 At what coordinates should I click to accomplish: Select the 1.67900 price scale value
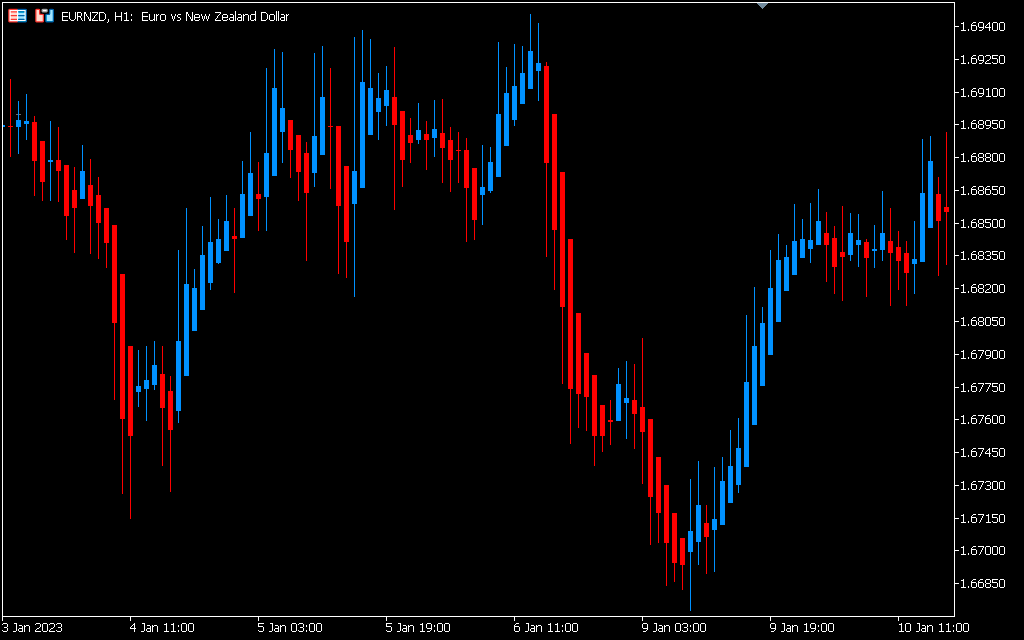tap(982, 354)
